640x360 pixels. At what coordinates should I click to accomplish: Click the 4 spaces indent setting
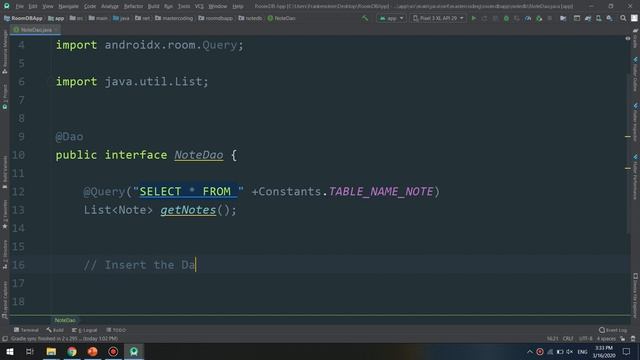click(x=606, y=338)
